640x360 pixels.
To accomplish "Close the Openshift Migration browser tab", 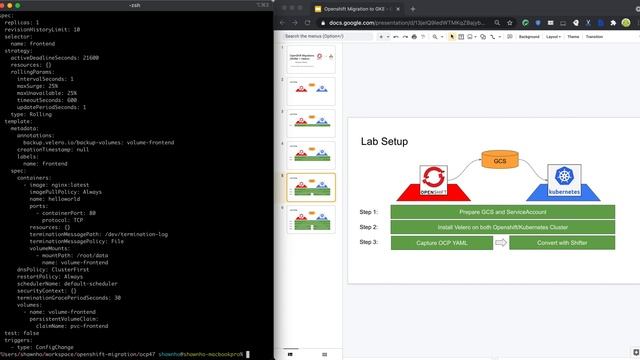I will (398, 9).
